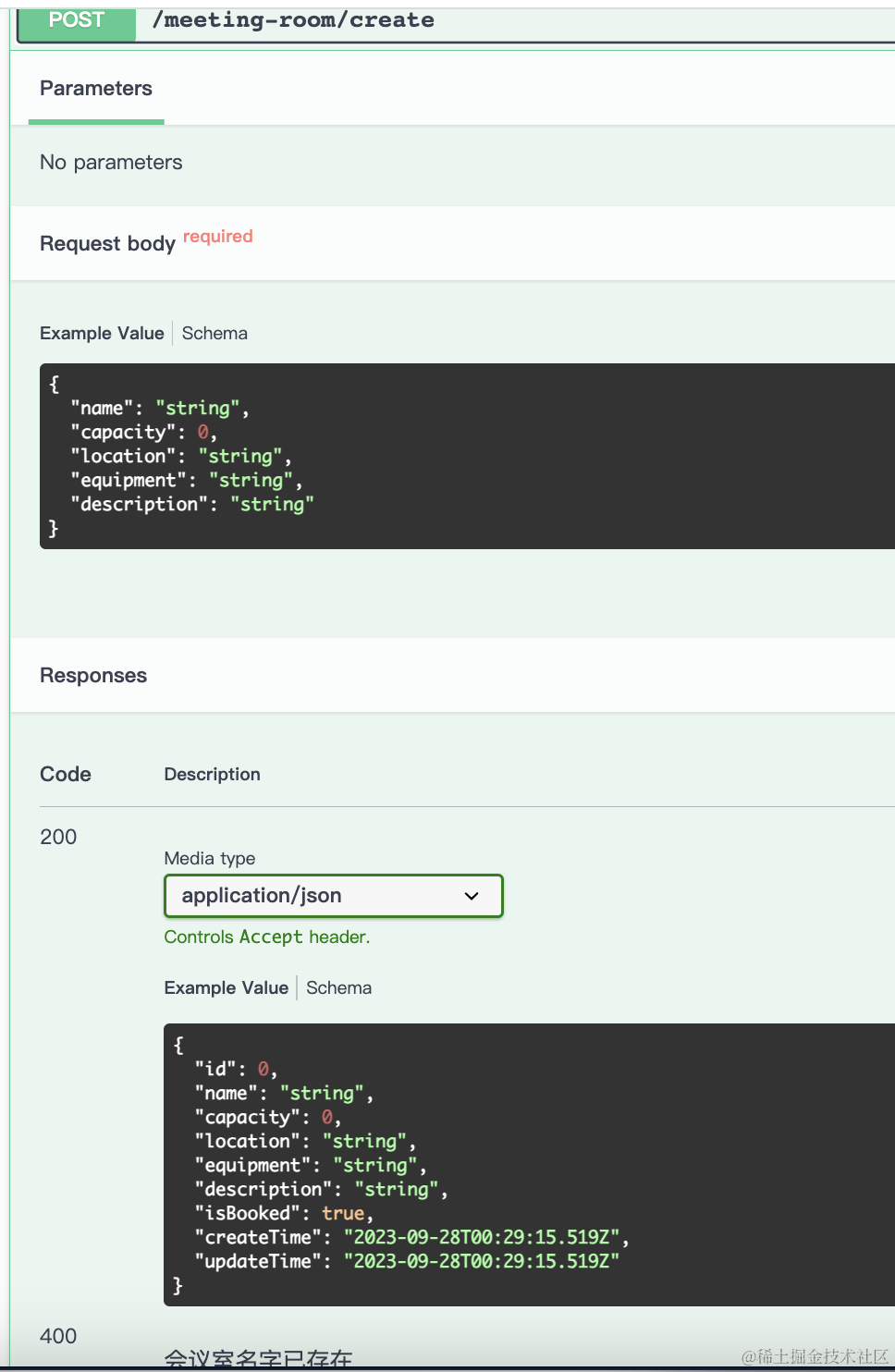The image size is (895, 1372).
Task: Click the Request body heading
Action: point(107,244)
